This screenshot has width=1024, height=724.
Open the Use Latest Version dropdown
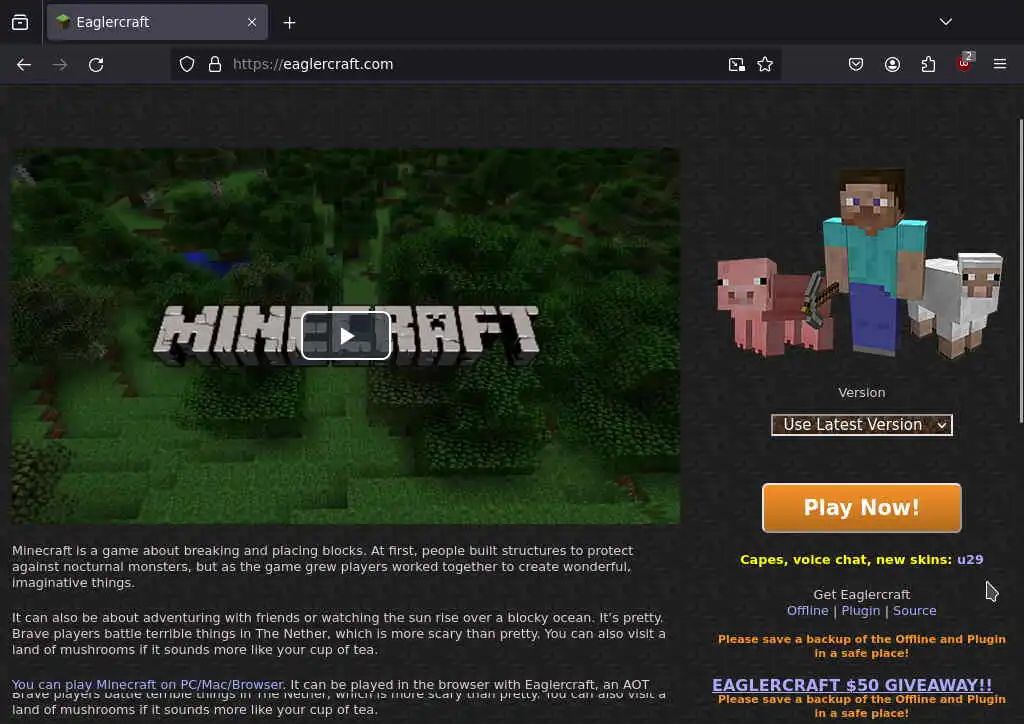tap(861, 425)
